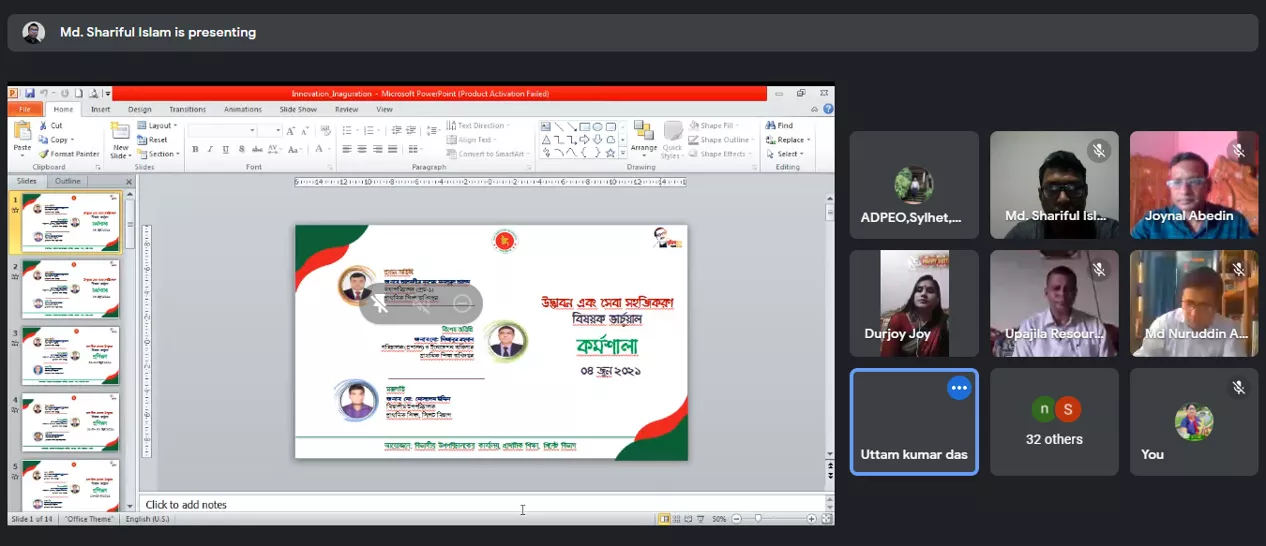Close the Slides/Outline pane
The image size is (1266, 546).
[x=129, y=181]
